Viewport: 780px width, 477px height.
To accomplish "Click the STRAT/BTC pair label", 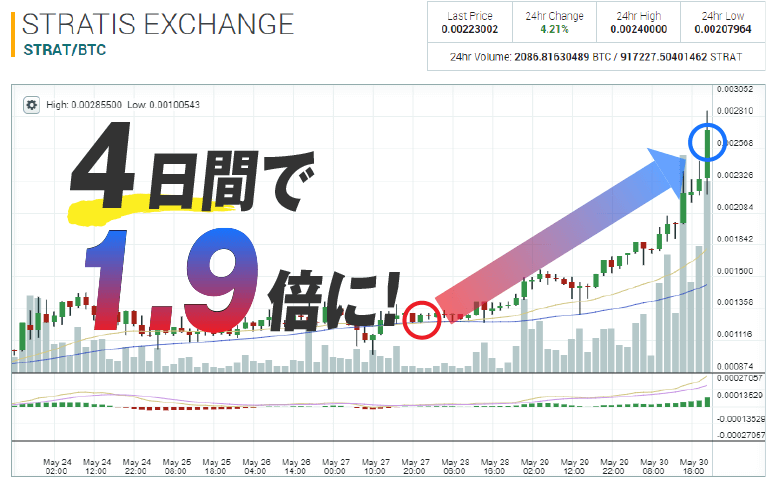I will 65,50.
